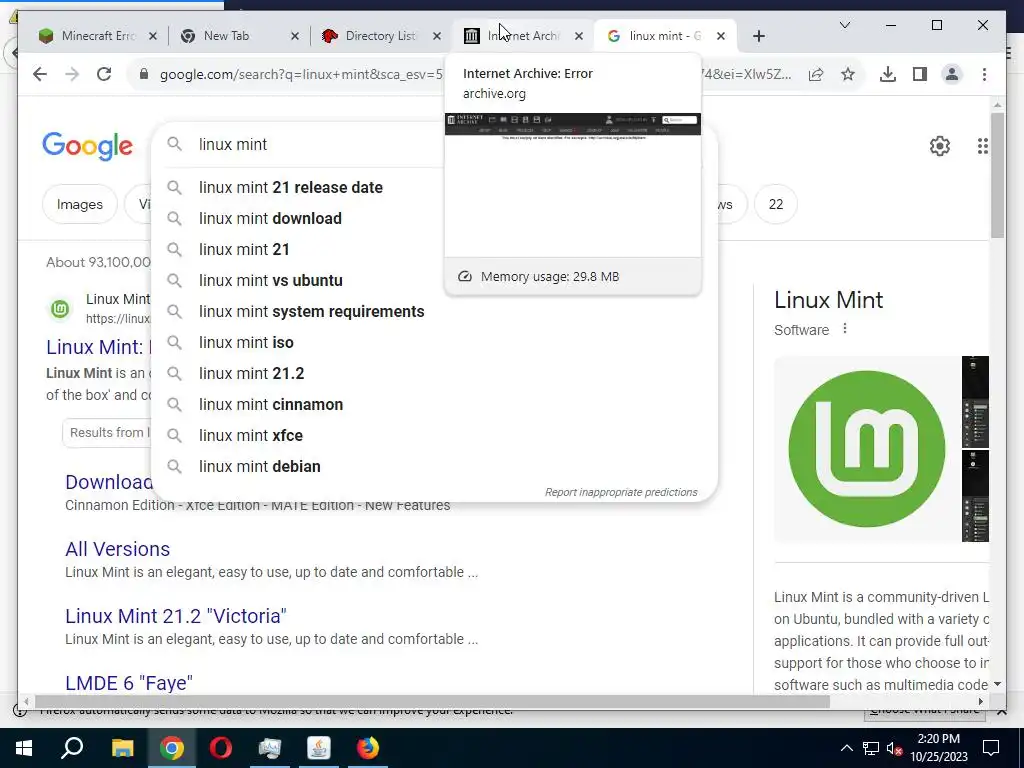The width and height of the screenshot is (1024, 768).
Task: Choose suggestion linux mint cinnamon
Action: (x=434, y=404)
